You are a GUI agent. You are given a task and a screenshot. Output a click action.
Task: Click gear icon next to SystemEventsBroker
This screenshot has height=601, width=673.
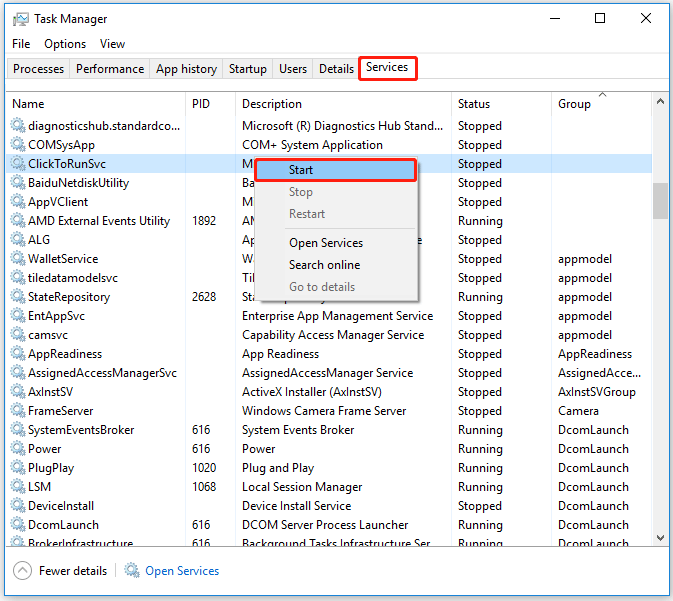[18, 429]
